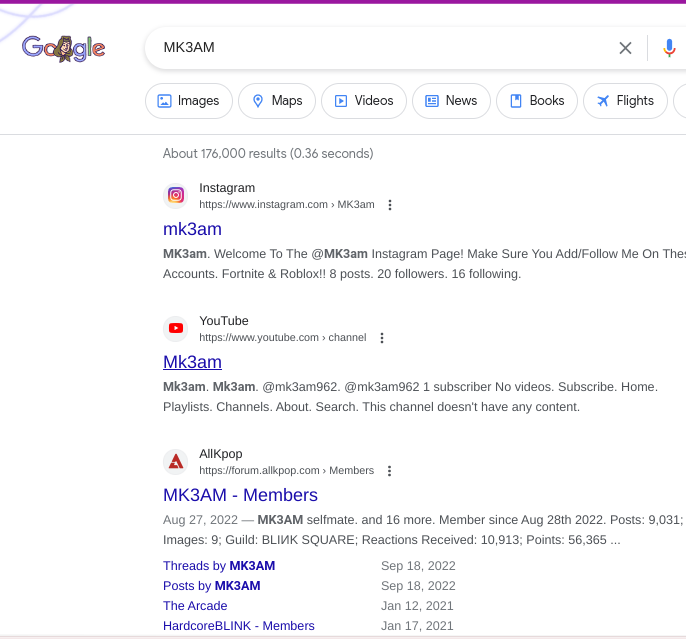Open the Mk3am YouTube channel link
Image resolution: width=686 pixels, height=639 pixels.
pyautogui.click(x=192, y=362)
